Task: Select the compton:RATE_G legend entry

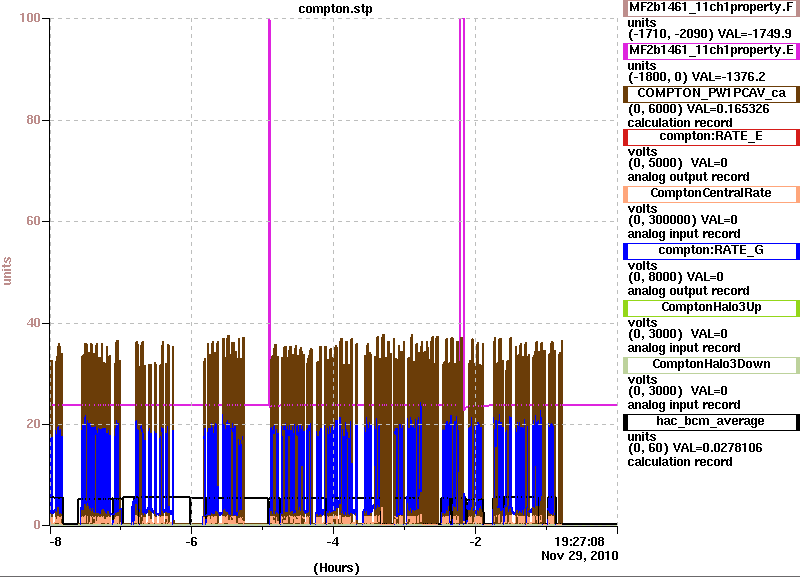Action: (711, 250)
